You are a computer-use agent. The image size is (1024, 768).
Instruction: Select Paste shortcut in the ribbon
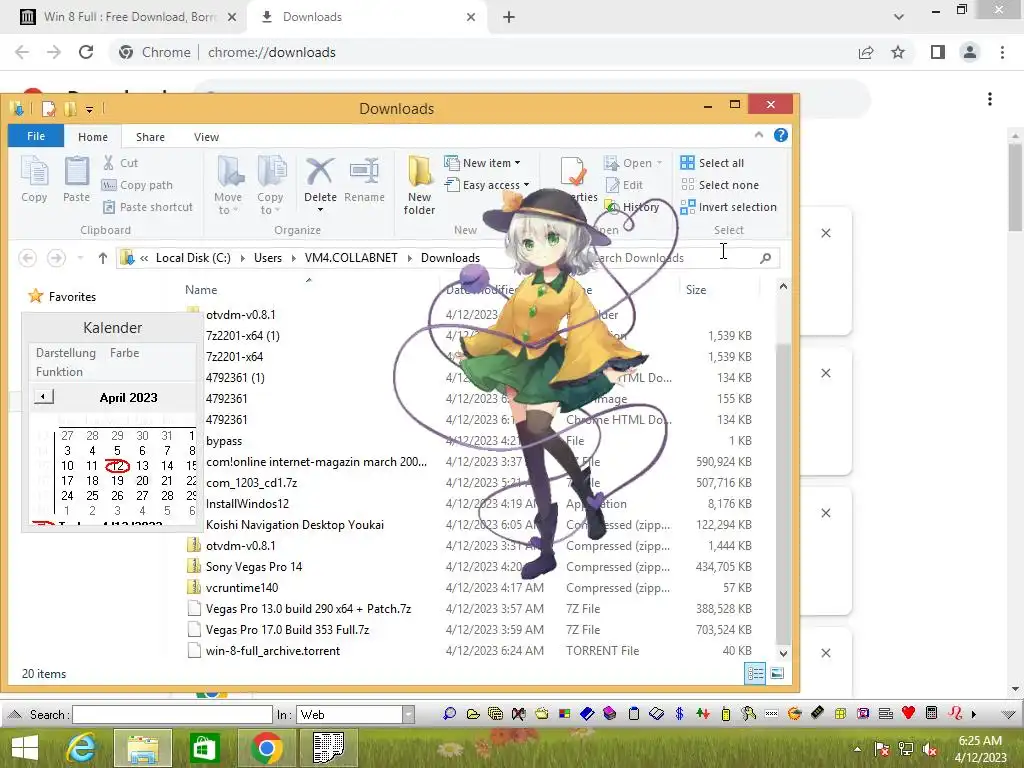click(148, 207)
